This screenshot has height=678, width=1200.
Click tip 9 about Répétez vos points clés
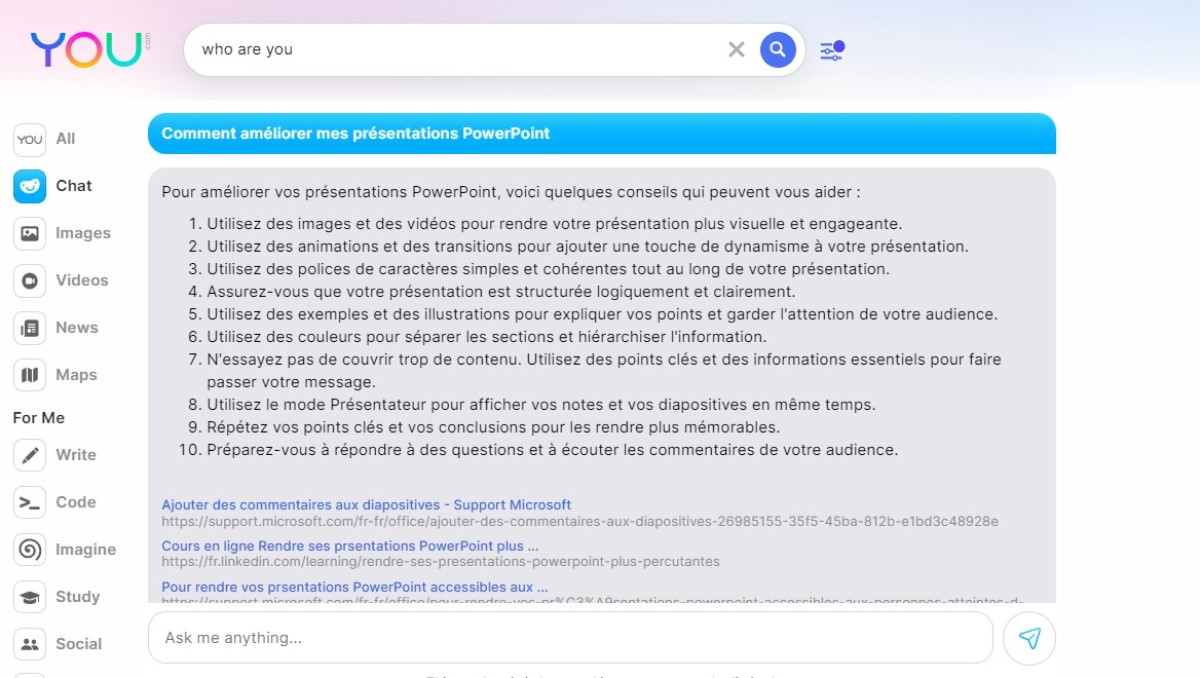[x=493, y=427]
